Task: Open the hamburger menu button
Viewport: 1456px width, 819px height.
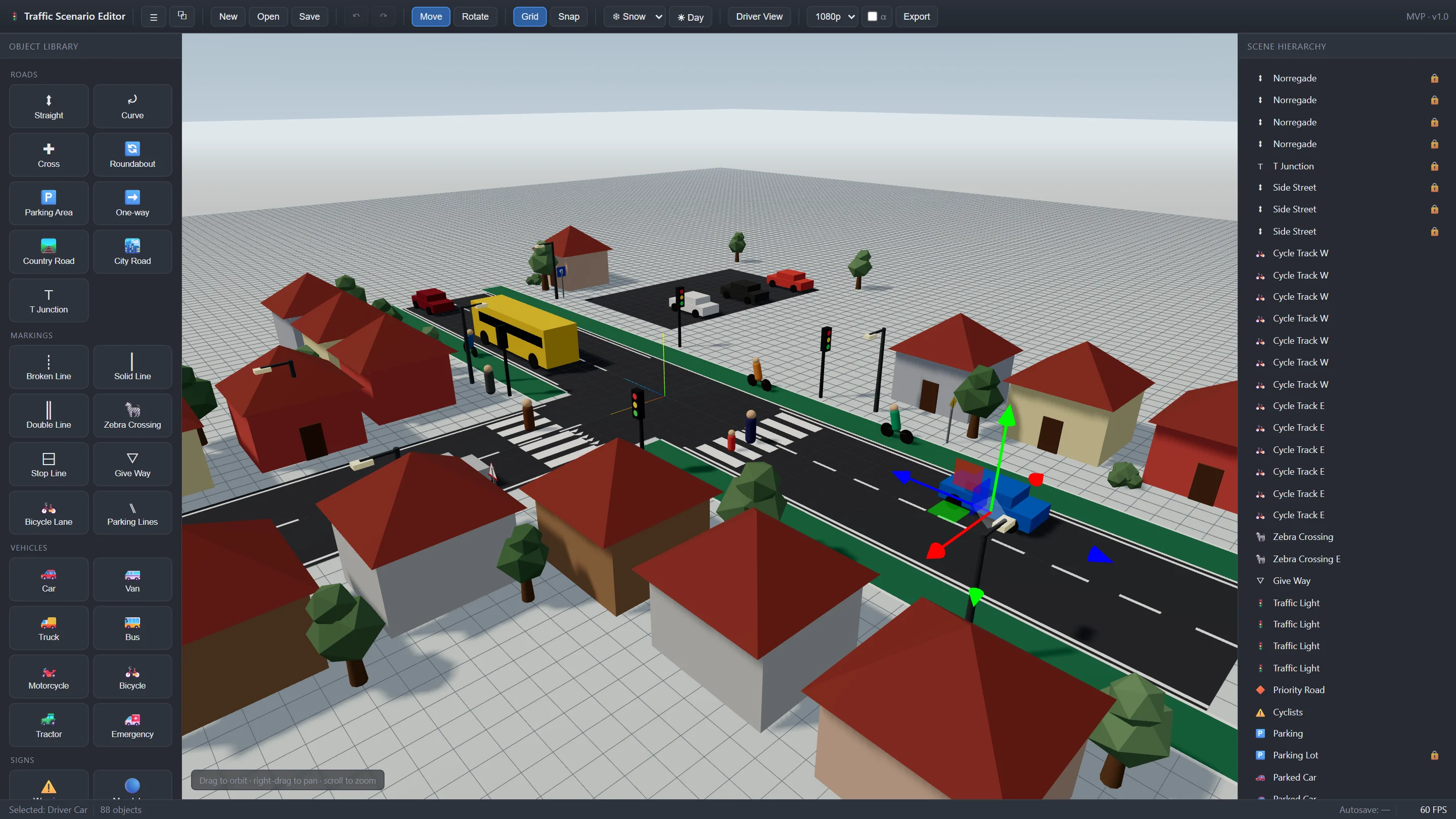Action: [153, 17]
